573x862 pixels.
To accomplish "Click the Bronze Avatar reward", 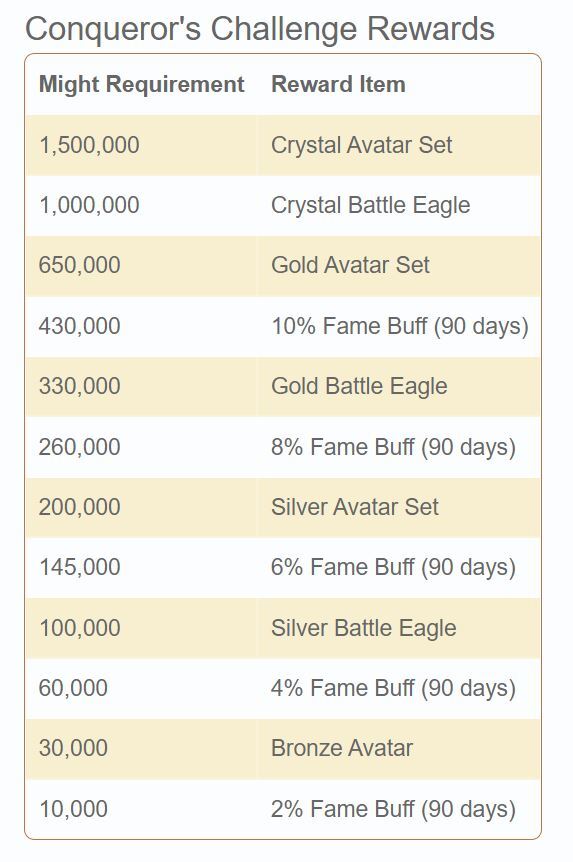I will pyautogui.click(x=341, y=748).
